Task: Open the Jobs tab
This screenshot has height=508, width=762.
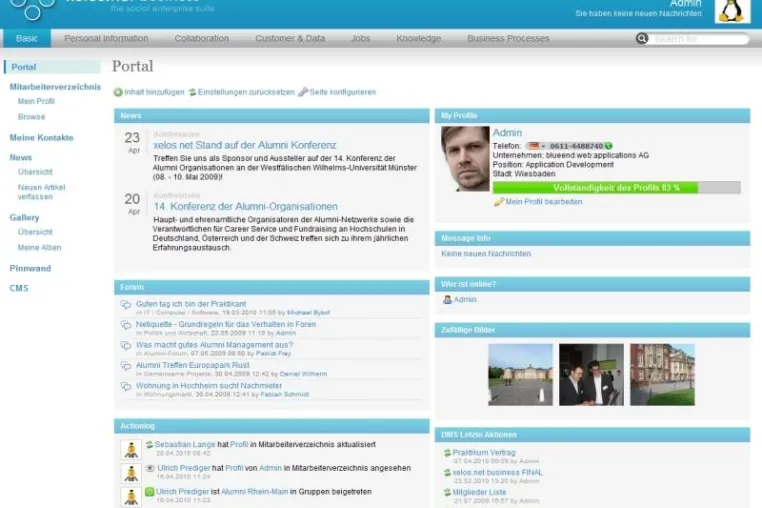Action: click(x=361, y=38)
